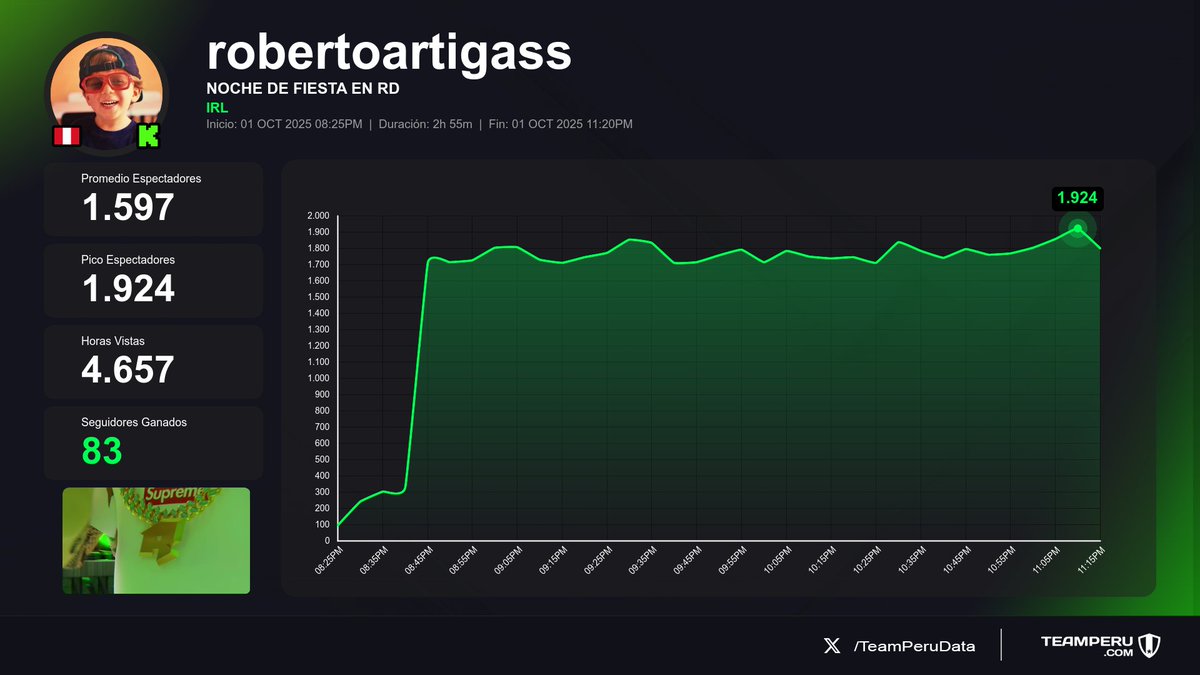Image resolution: width=1200 pixels, height=675 pixels.
Task: Click the 08:45PM x-axis label
Action: tap(418, 559)
